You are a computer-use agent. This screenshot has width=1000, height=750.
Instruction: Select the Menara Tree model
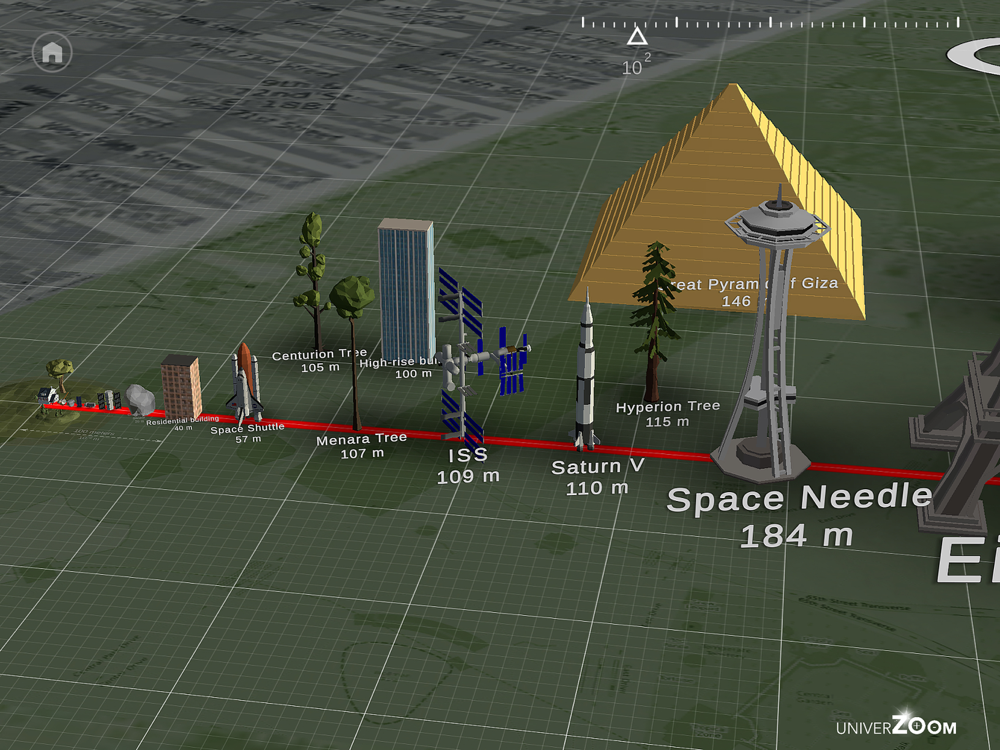click(x=352, y=353)
